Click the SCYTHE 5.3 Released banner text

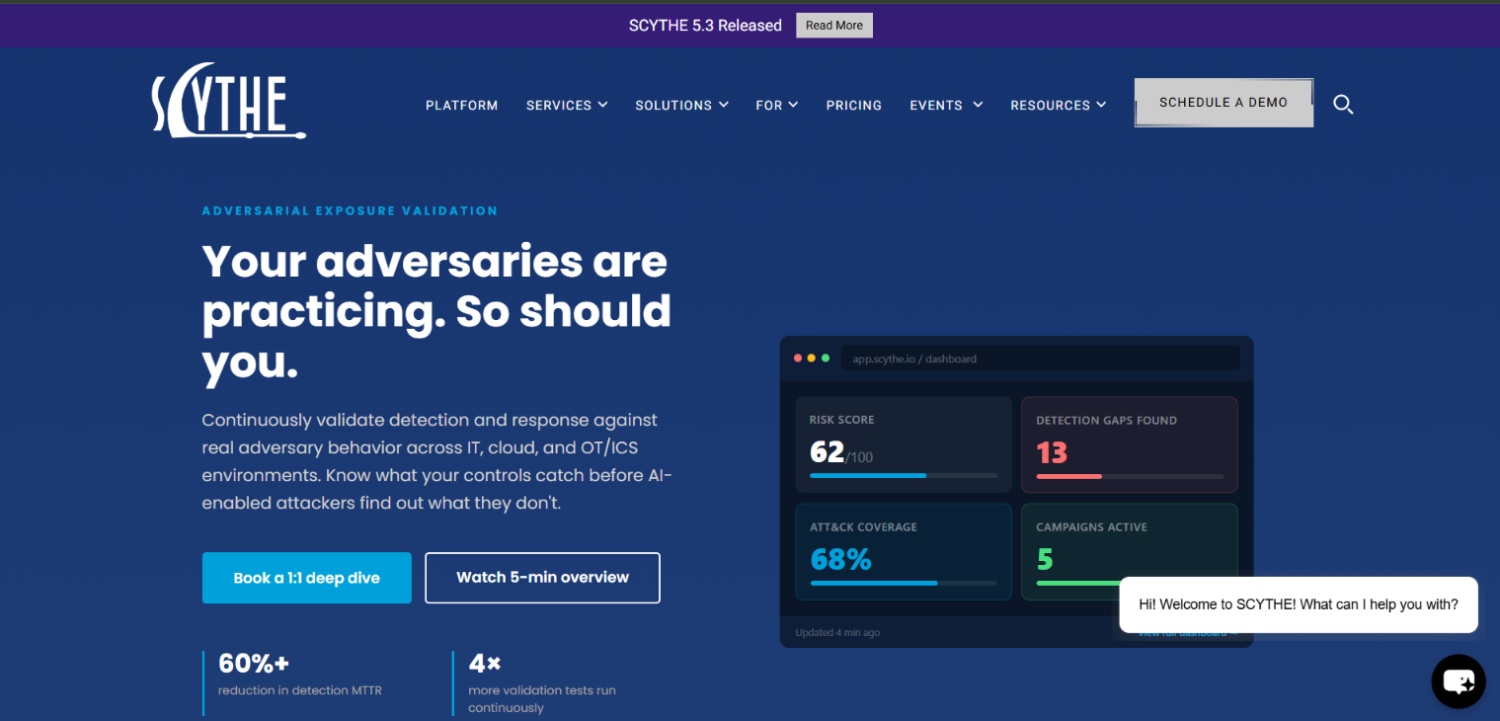[x=705, y=26]
